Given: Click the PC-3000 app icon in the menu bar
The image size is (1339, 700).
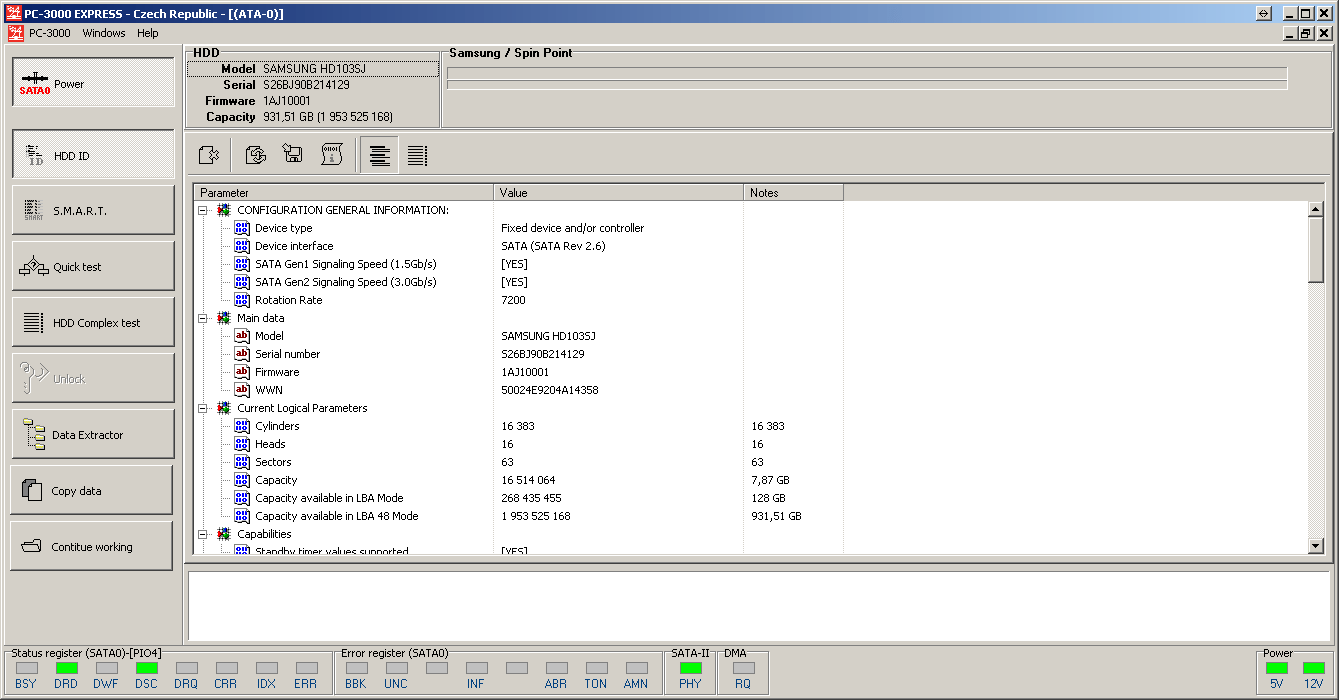Looking at the screenshot, I should [15, 33].
